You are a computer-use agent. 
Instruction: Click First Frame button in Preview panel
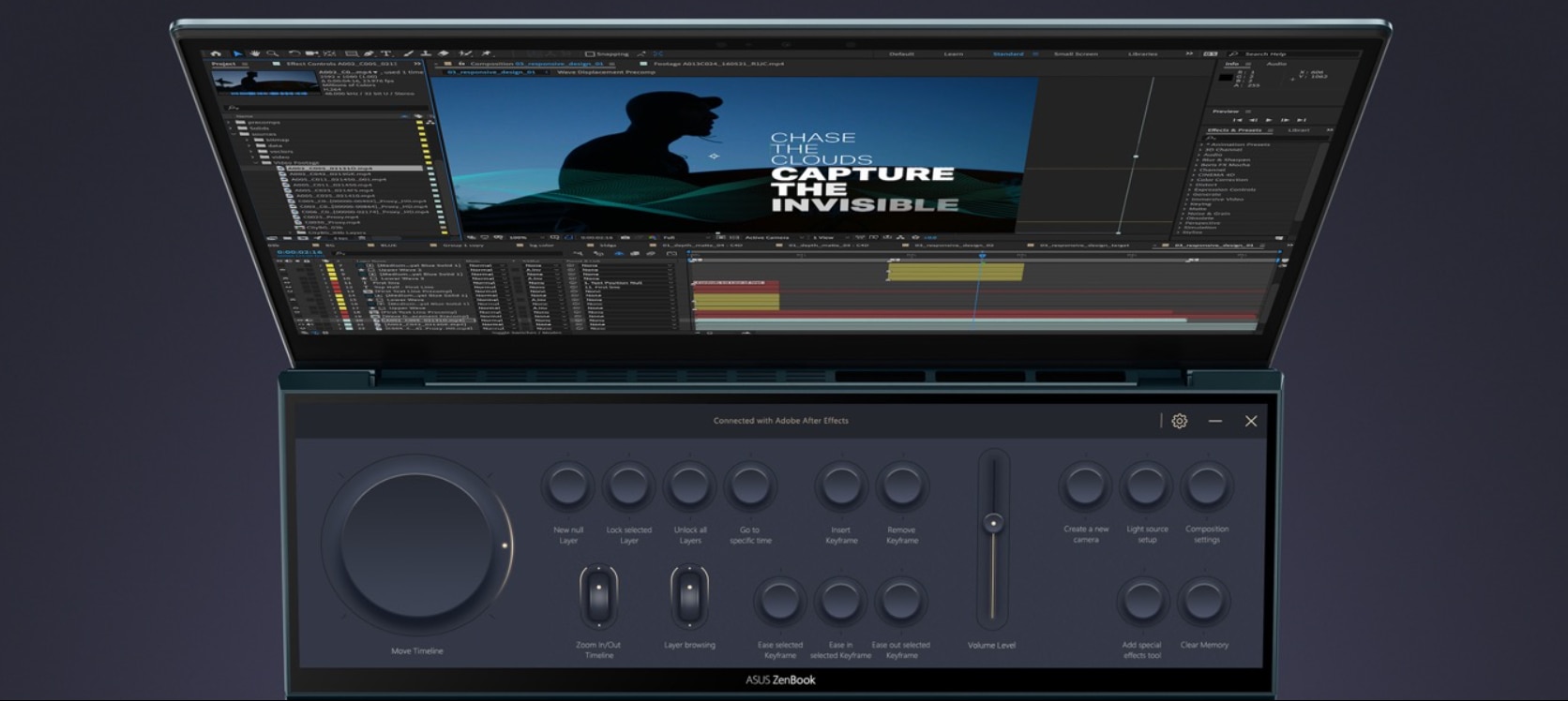(x=1237, y=120)
